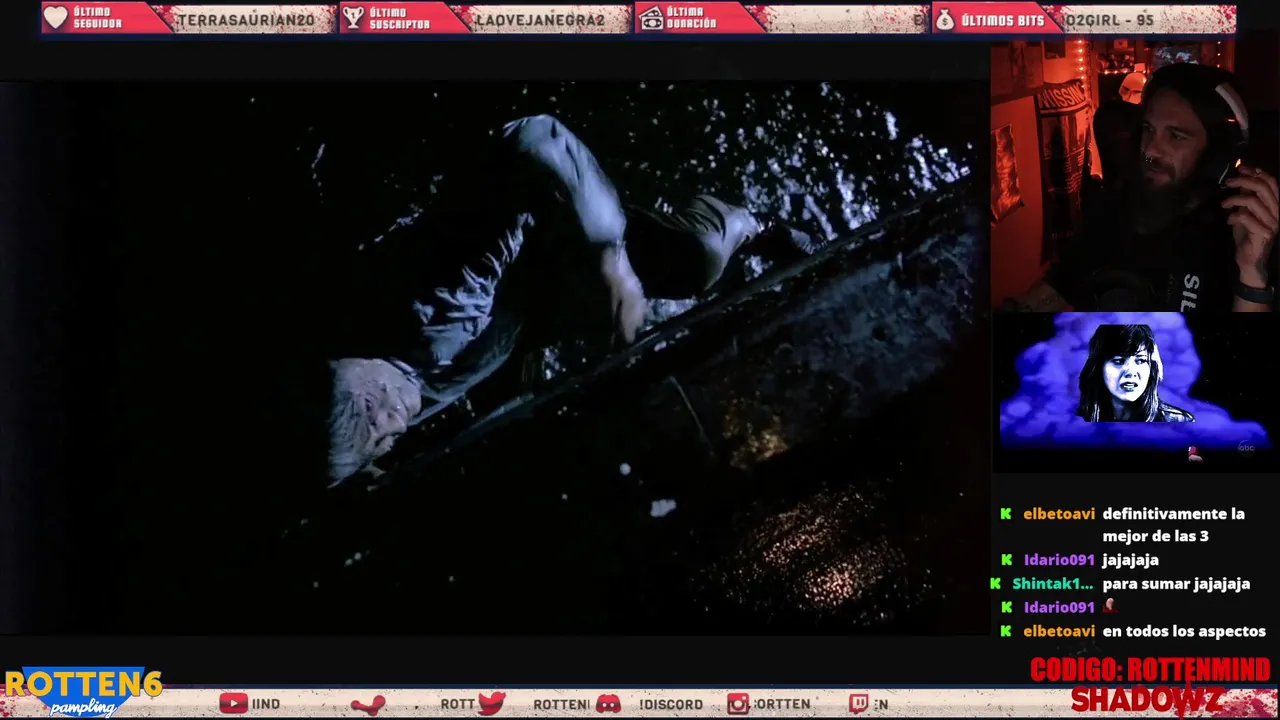The width and height of the screenshot is (1280, 720).
Task: Click the emote in Idario091's second message
Action: (1108, 606)
